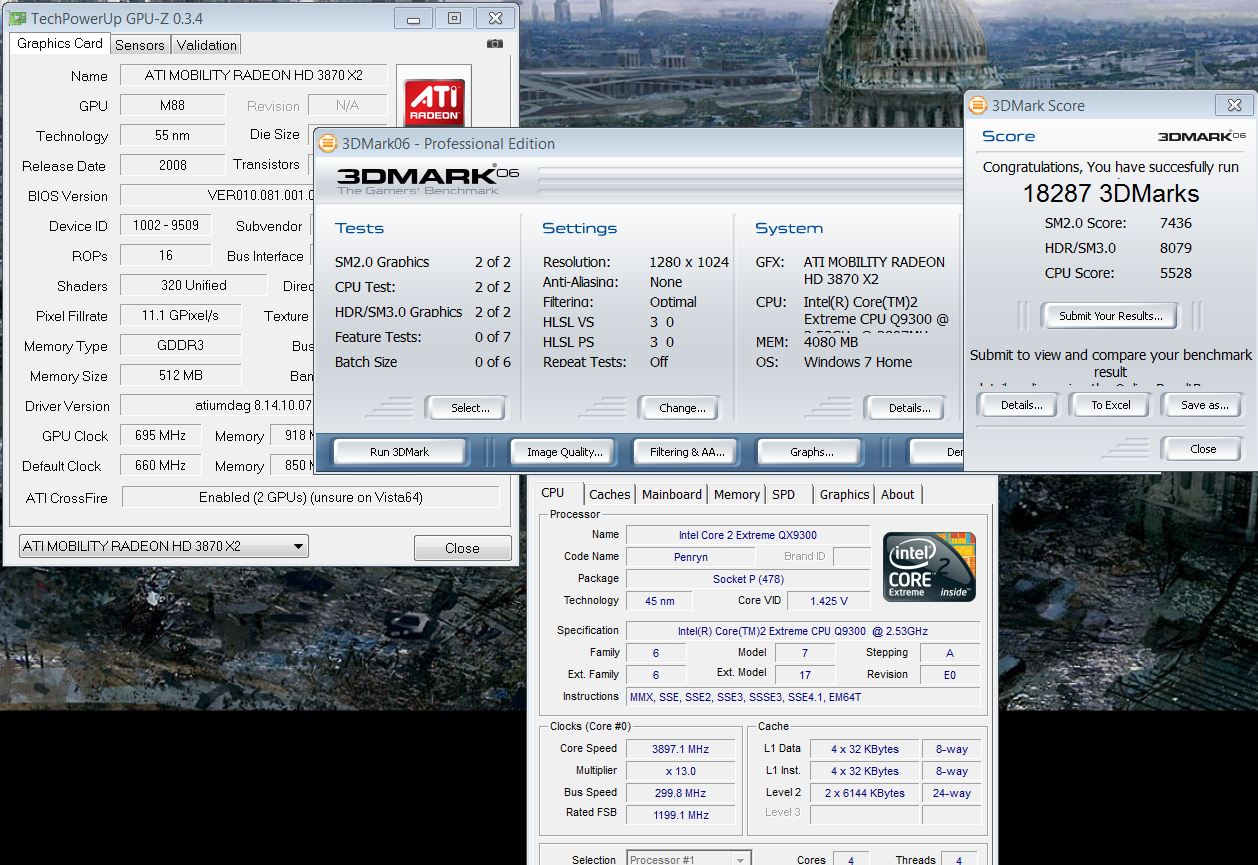Click the Code Name Penryn field
The image size is (1258, 865).
click(x=690, y=557)
